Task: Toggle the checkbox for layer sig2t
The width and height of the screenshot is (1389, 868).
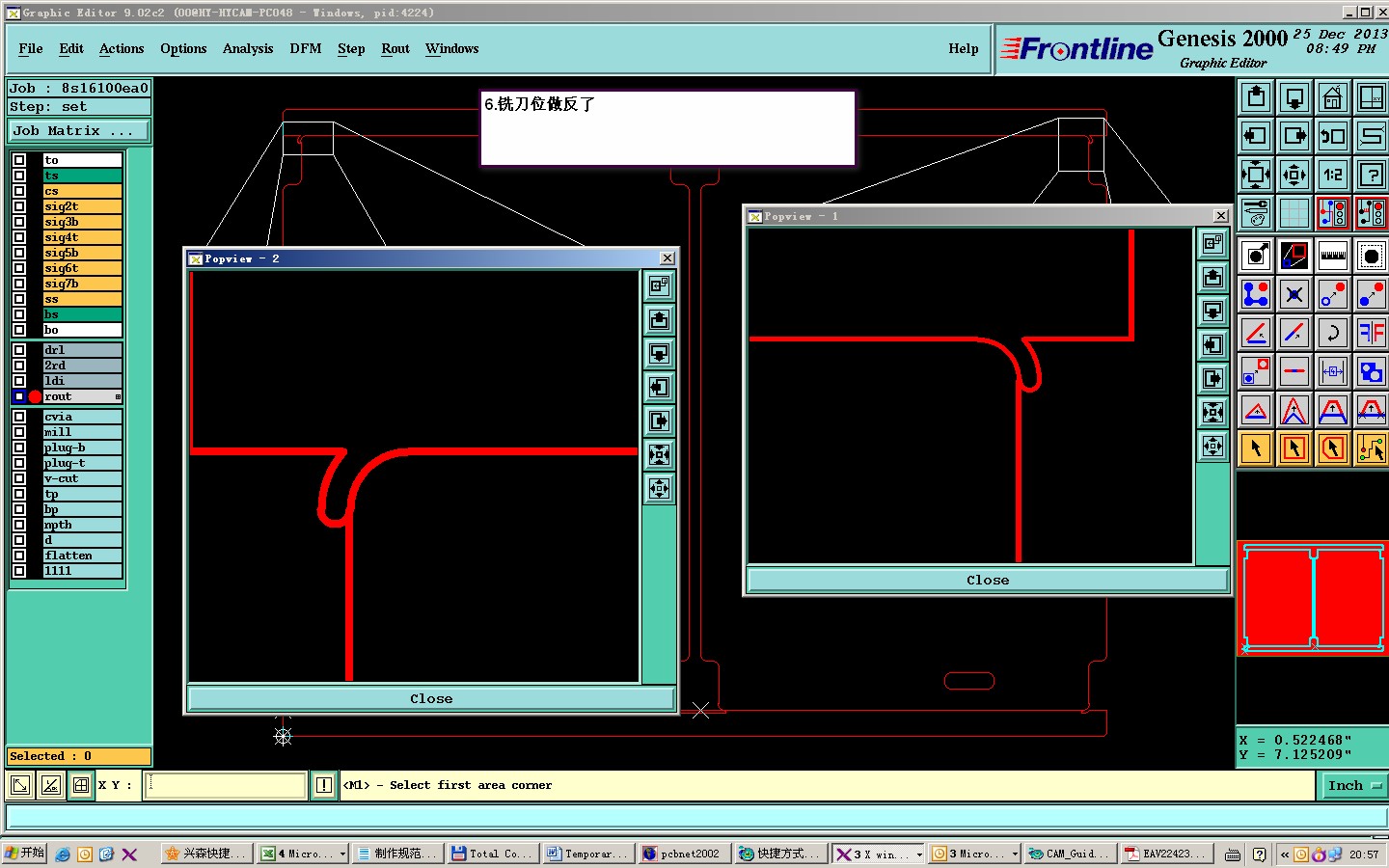Action: [x=19, y=206]
